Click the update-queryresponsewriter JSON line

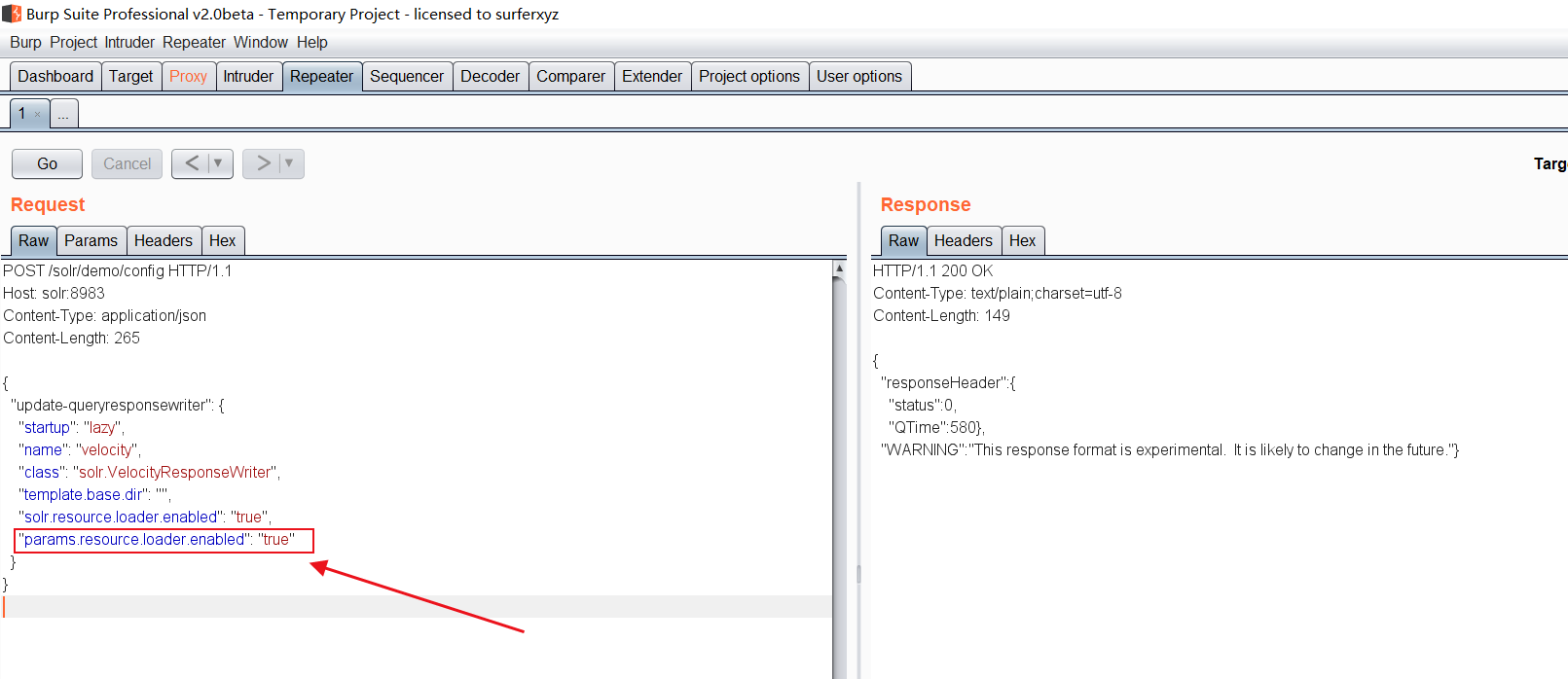118,405
